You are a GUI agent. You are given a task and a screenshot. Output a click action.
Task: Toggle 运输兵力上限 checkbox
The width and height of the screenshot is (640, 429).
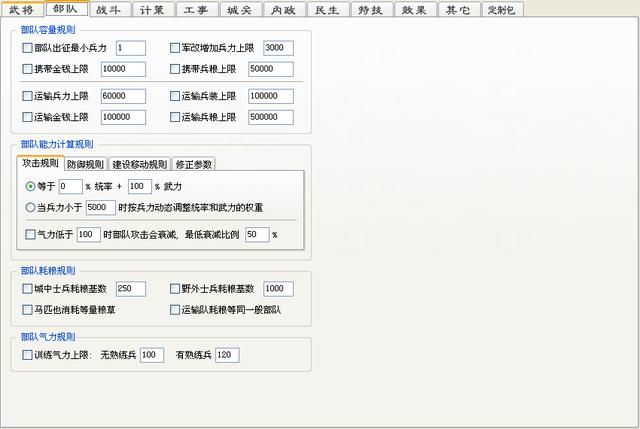click(x=27, y=96)
